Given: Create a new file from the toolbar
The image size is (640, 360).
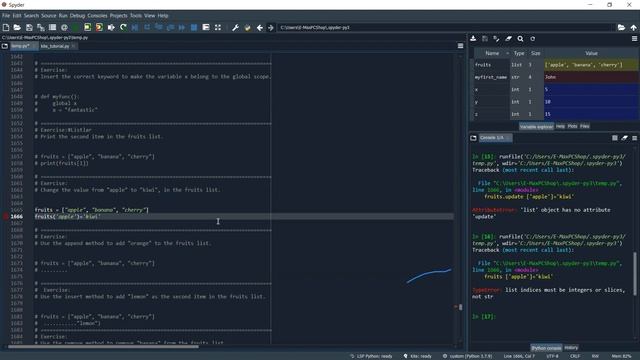Looking at the screenshot, I should [6, 27].
